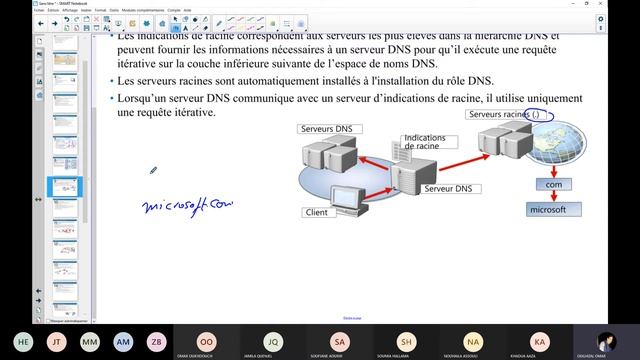Select participant avatar KA

point(540,342)
